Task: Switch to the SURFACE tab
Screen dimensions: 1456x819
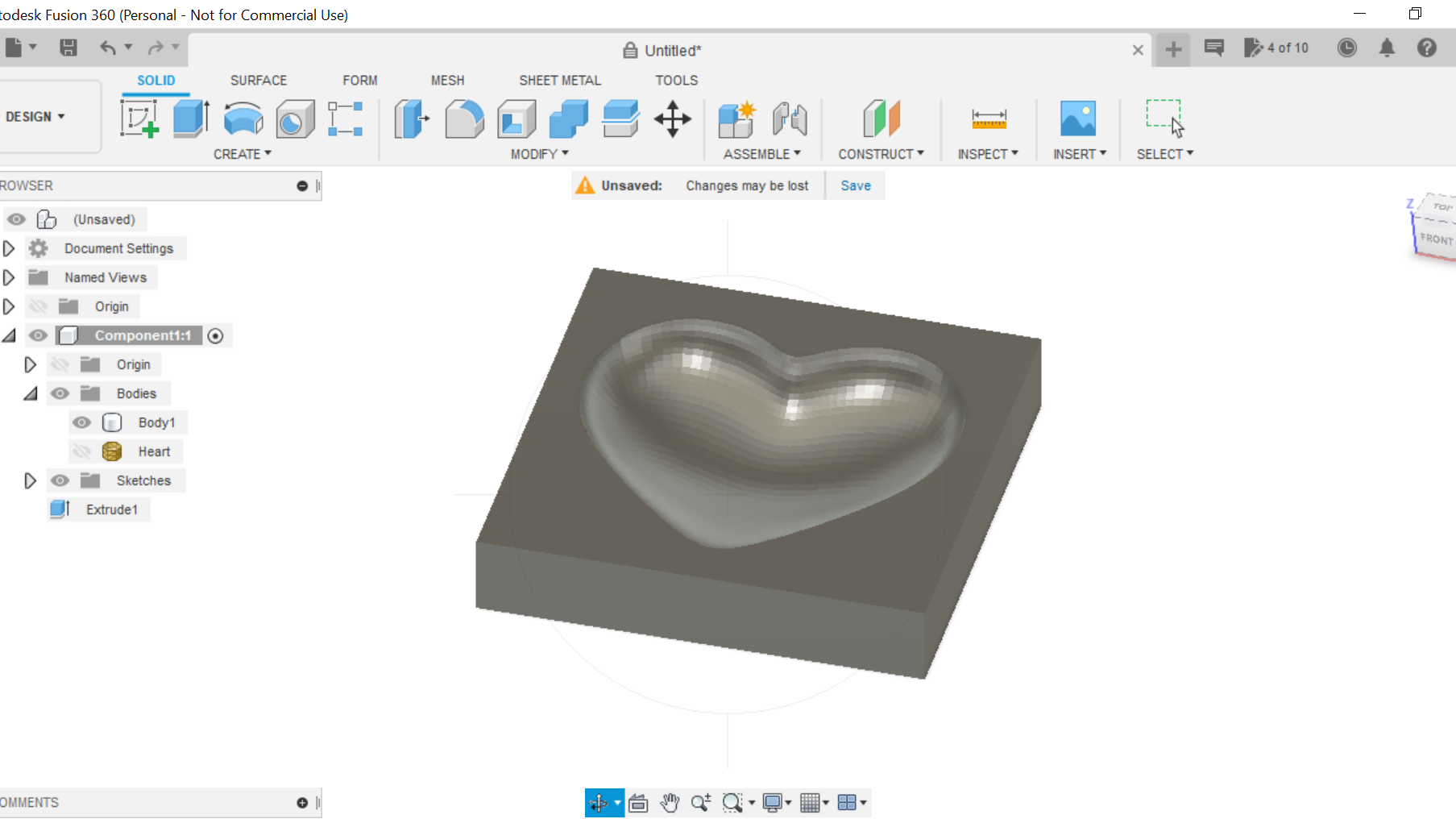Action: point(258,80)
